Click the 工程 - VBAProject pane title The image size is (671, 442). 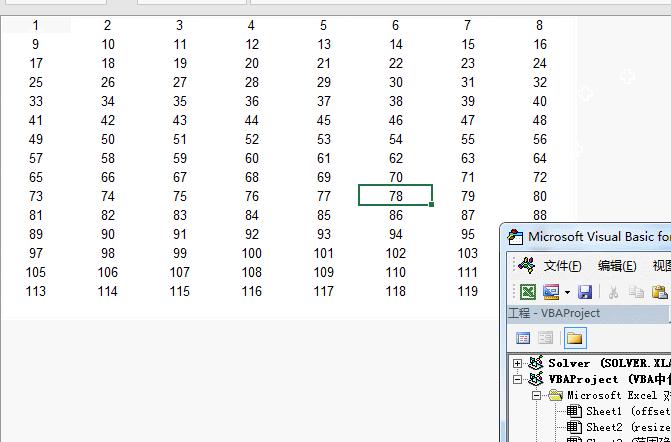pos(554,313)
